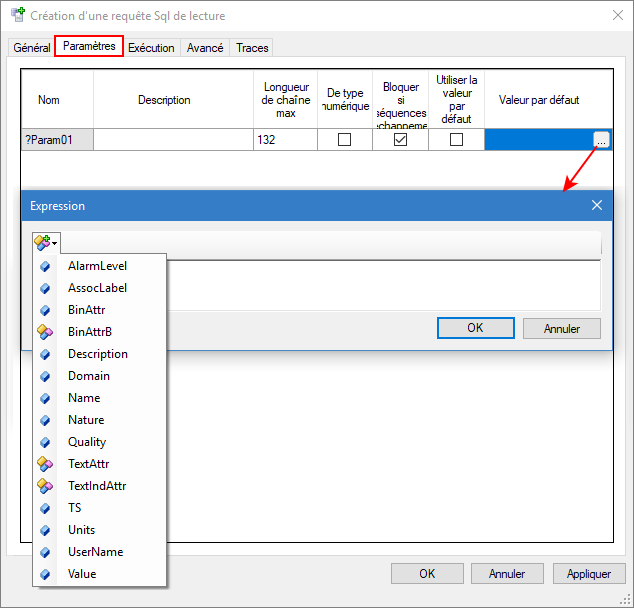
Task: Enable the 'De type numérique' checkbox
Action: point(345,141)
